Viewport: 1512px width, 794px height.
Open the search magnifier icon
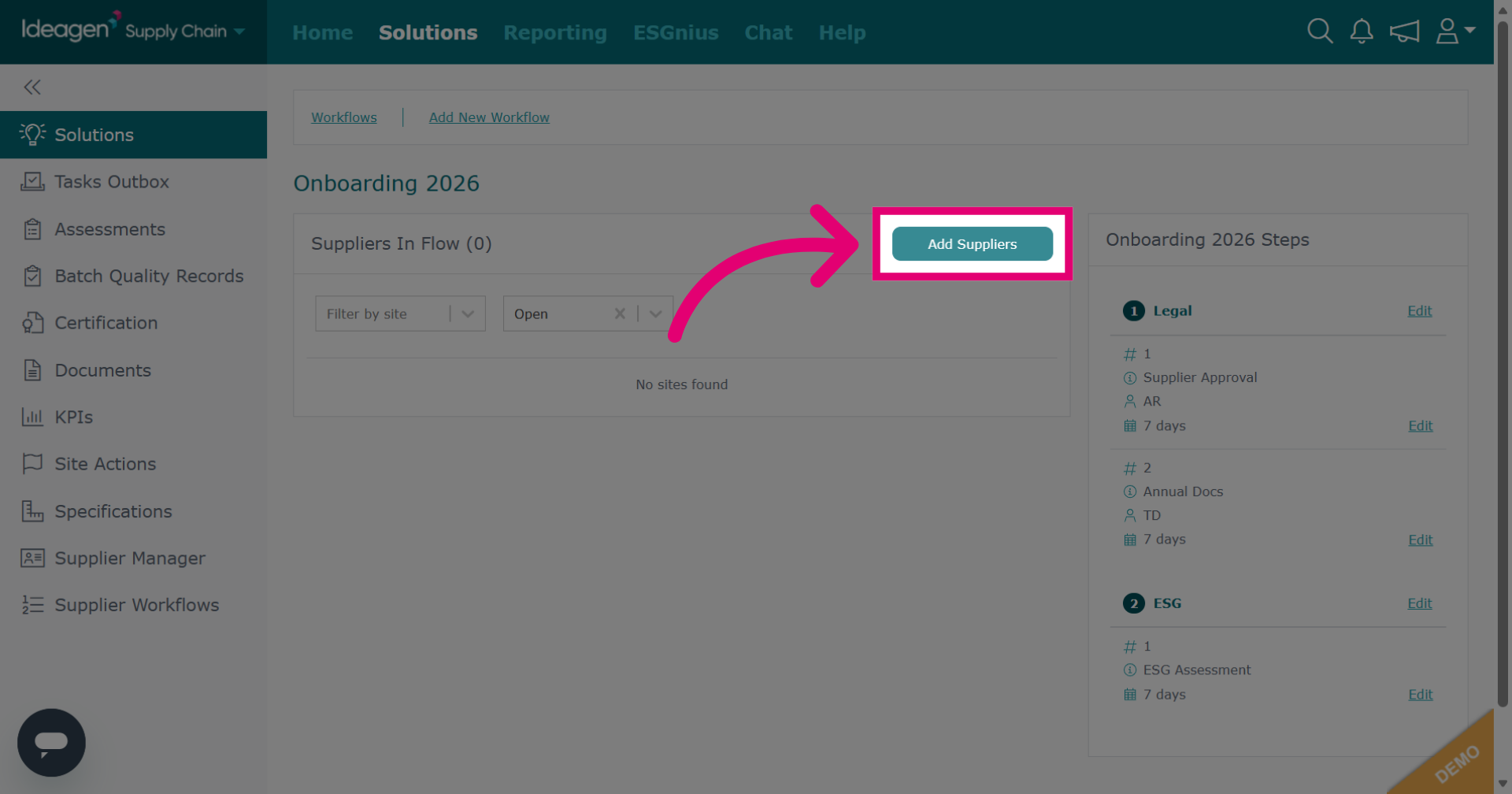pos(1320,32)
